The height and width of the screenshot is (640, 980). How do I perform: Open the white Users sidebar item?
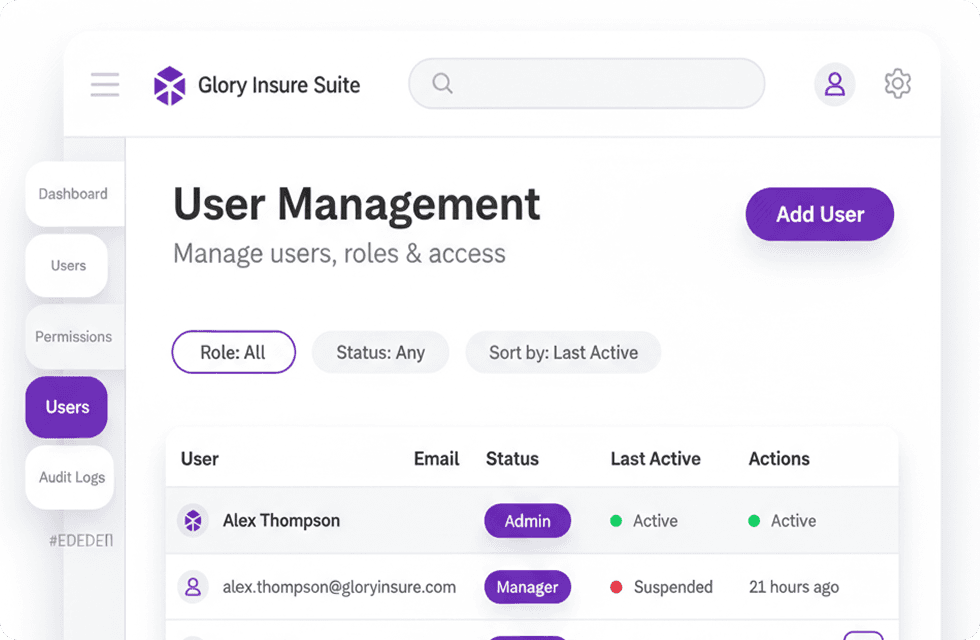coord(67,266)
